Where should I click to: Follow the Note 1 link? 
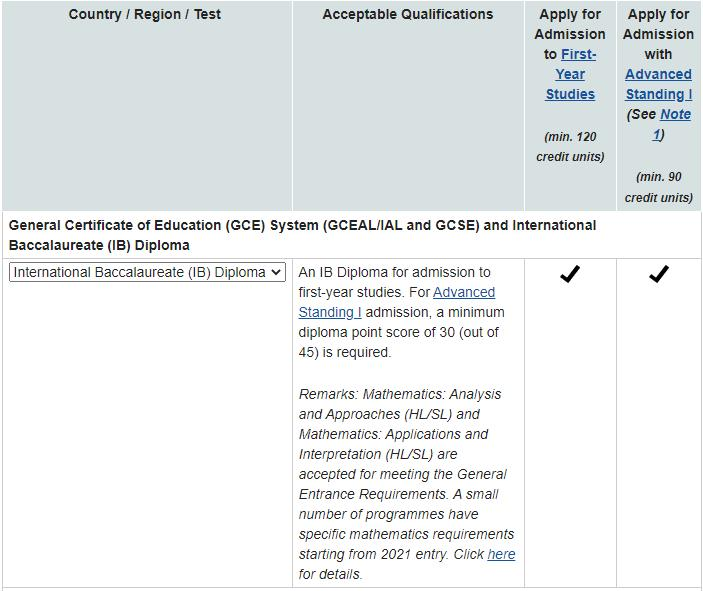[673, 115]
